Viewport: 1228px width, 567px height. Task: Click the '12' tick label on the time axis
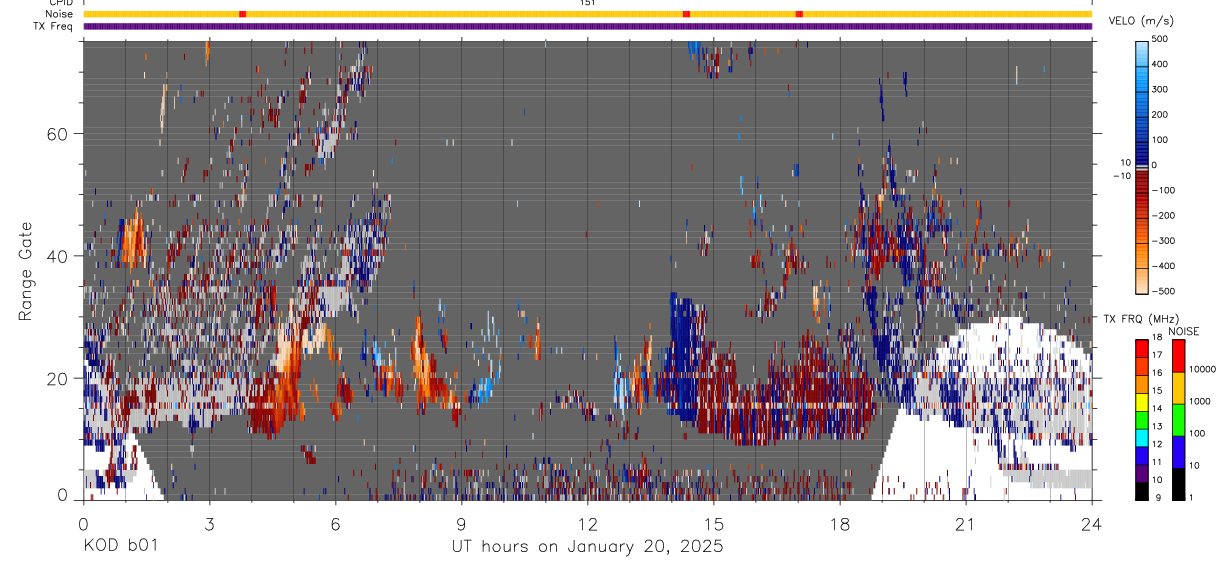click(x=588, y=523)
